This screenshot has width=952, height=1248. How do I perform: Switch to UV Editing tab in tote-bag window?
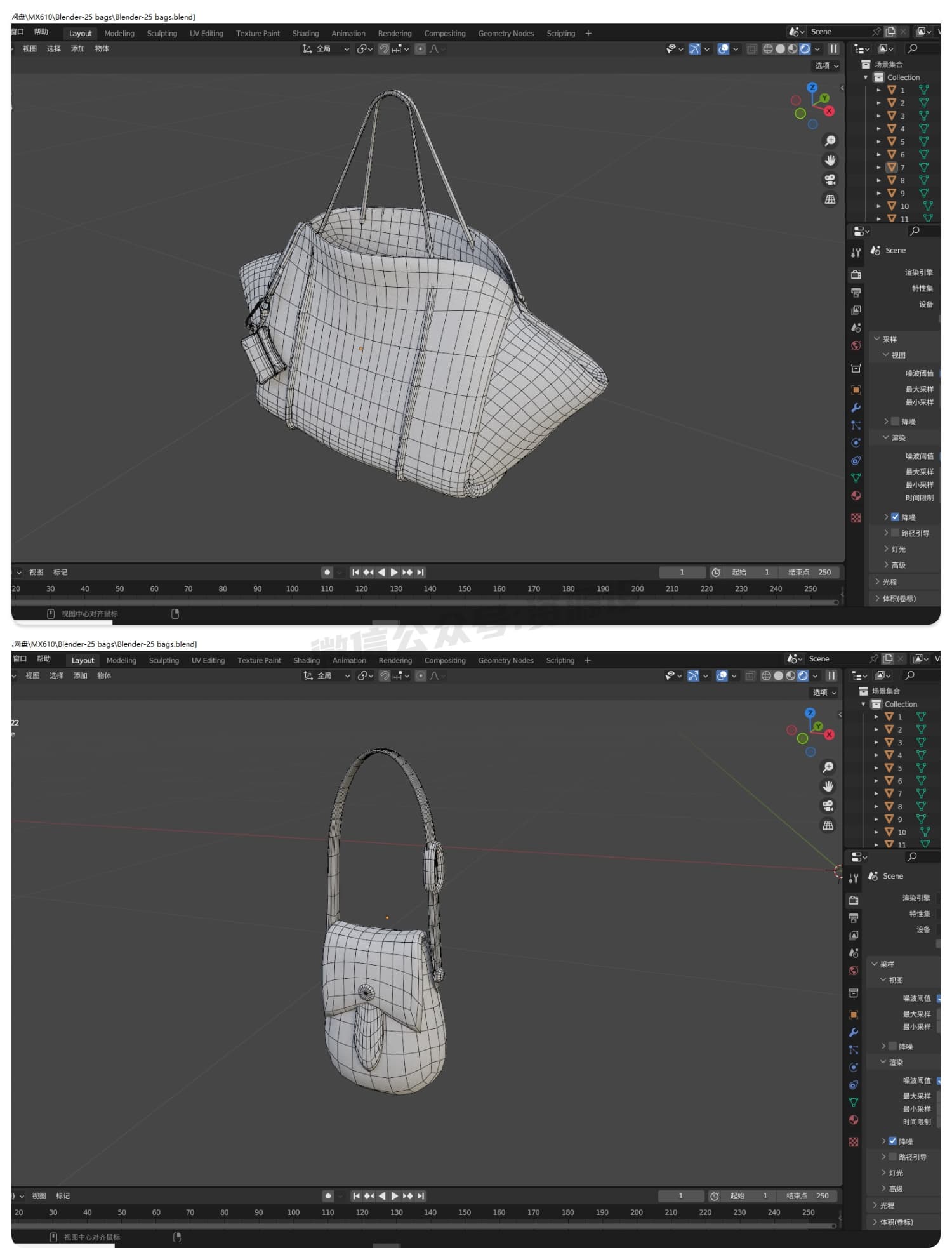206,34
